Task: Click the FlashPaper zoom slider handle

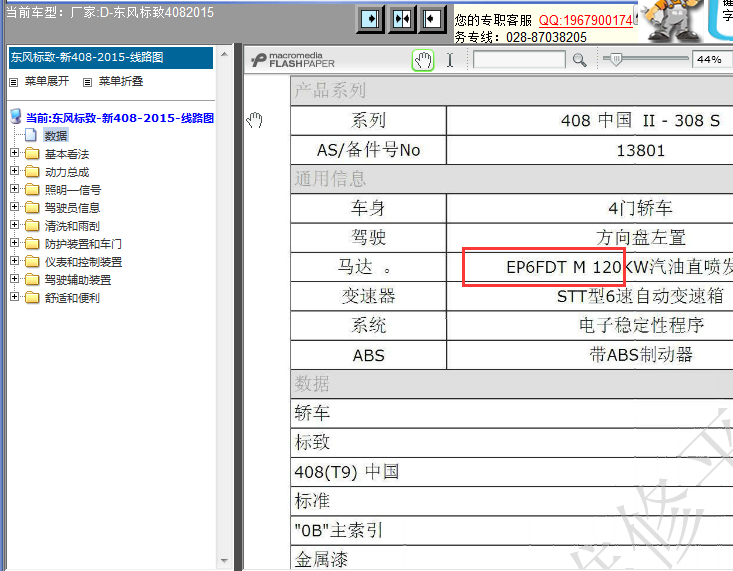Action: 616,59
